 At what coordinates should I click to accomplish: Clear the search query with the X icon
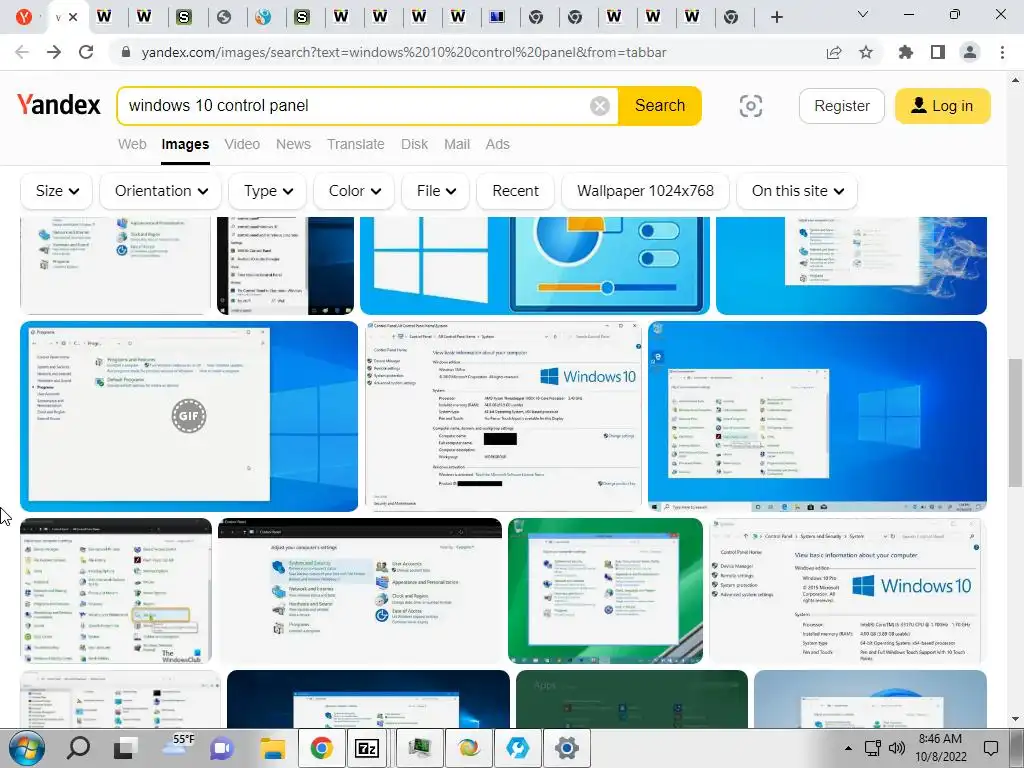(x=600, y=106)
